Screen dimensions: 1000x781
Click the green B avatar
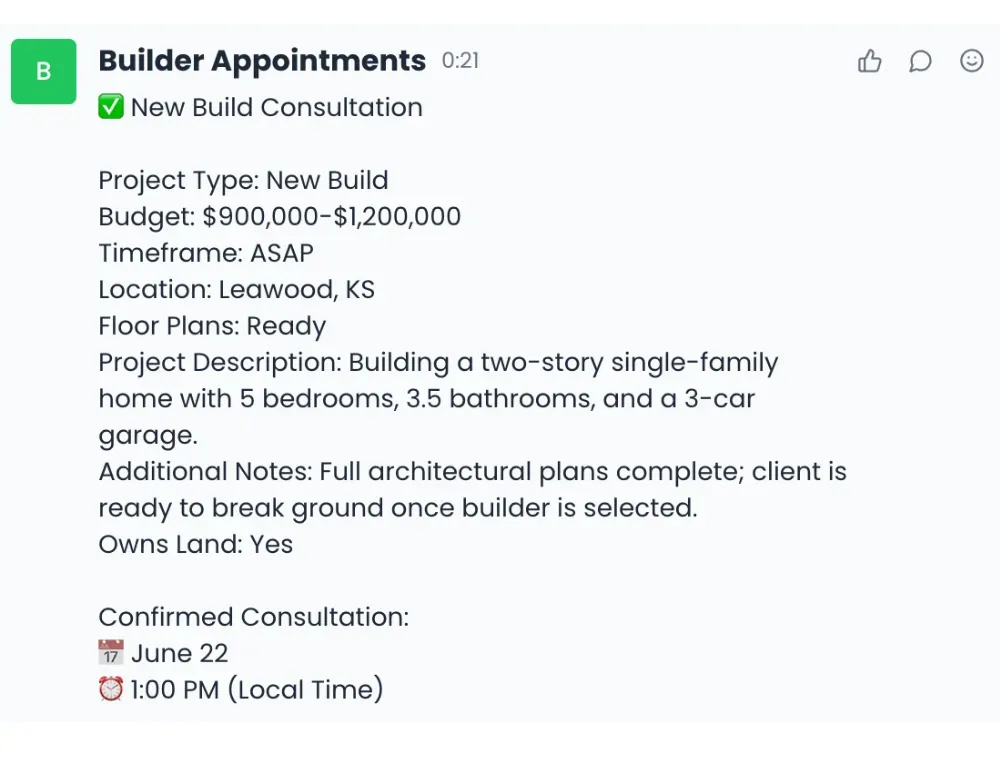44,72
